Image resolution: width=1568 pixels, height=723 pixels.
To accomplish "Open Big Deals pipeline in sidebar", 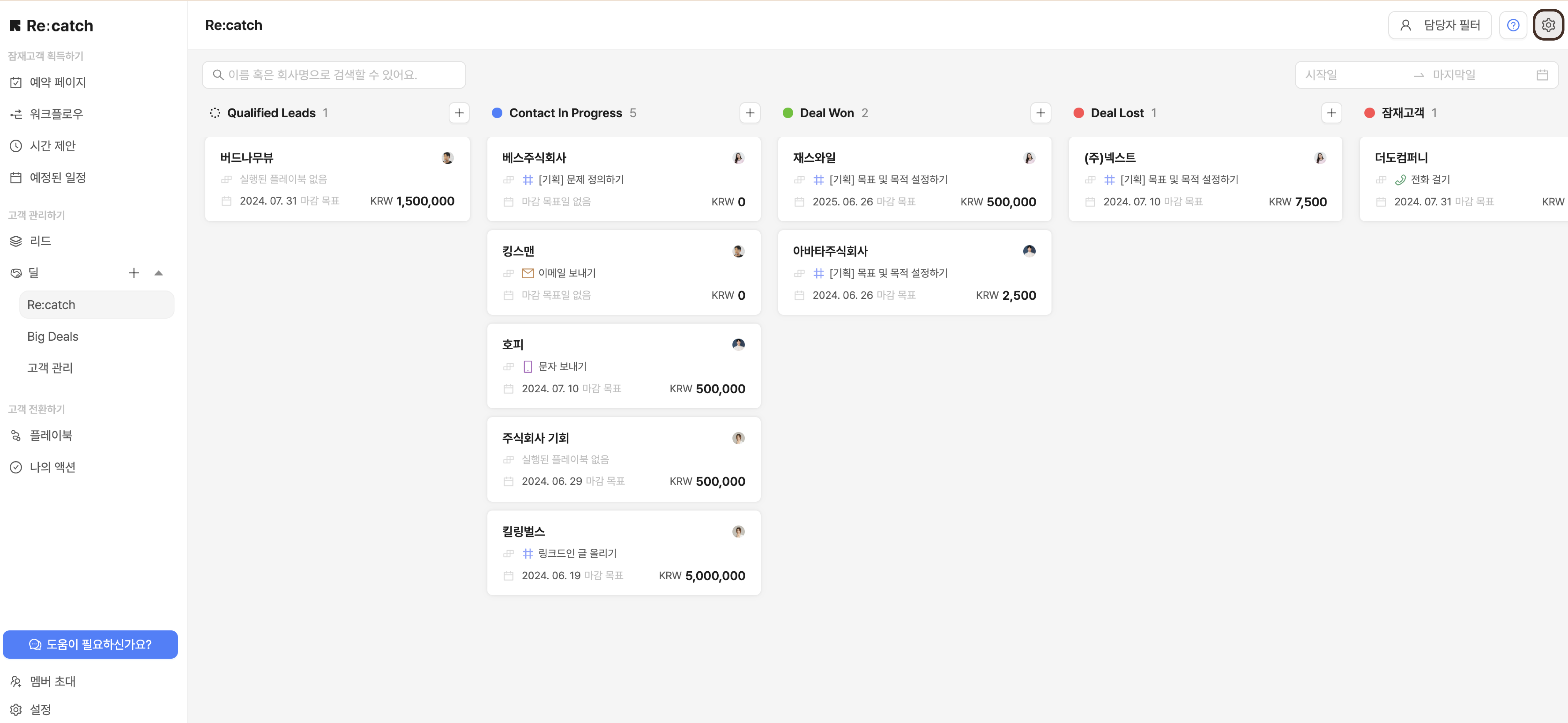I will coord(53,336).
